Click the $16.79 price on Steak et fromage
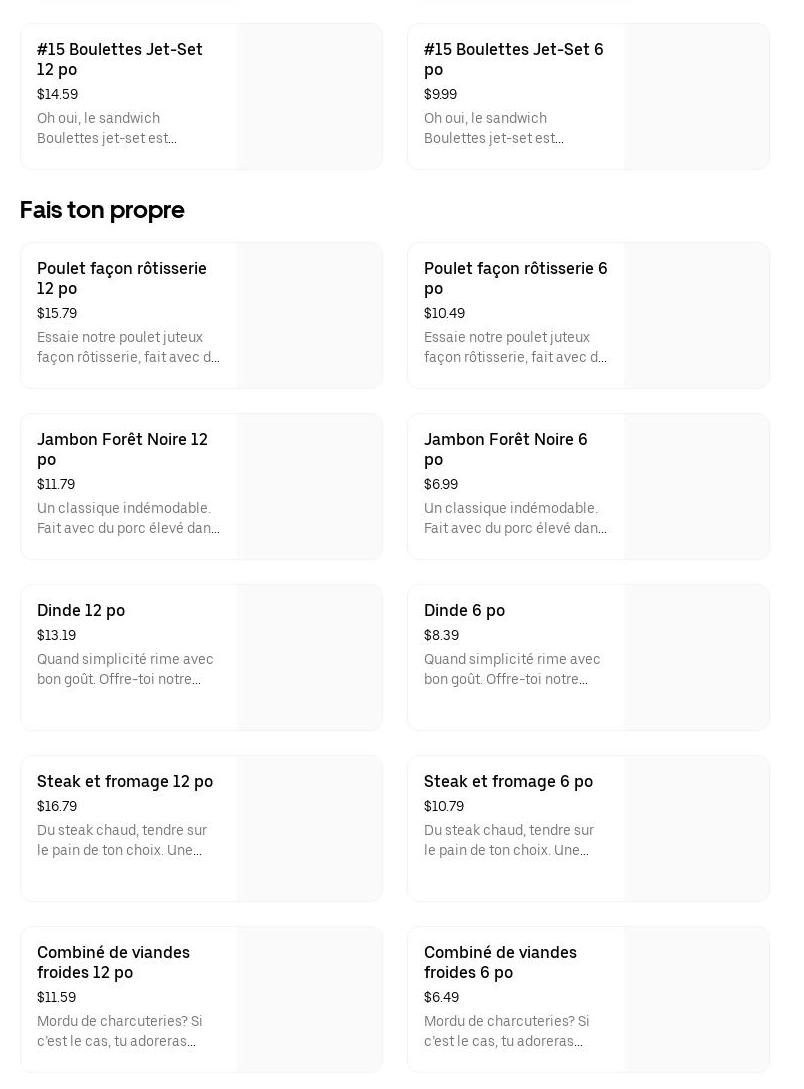The height and width of the screenshot is (1089, 804). pyautogui.click(x=57, y=806)
